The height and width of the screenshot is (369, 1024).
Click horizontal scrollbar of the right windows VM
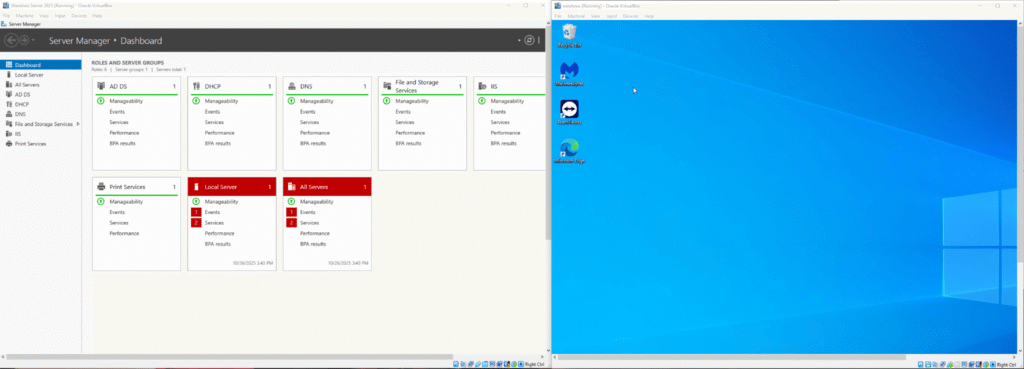731,357
